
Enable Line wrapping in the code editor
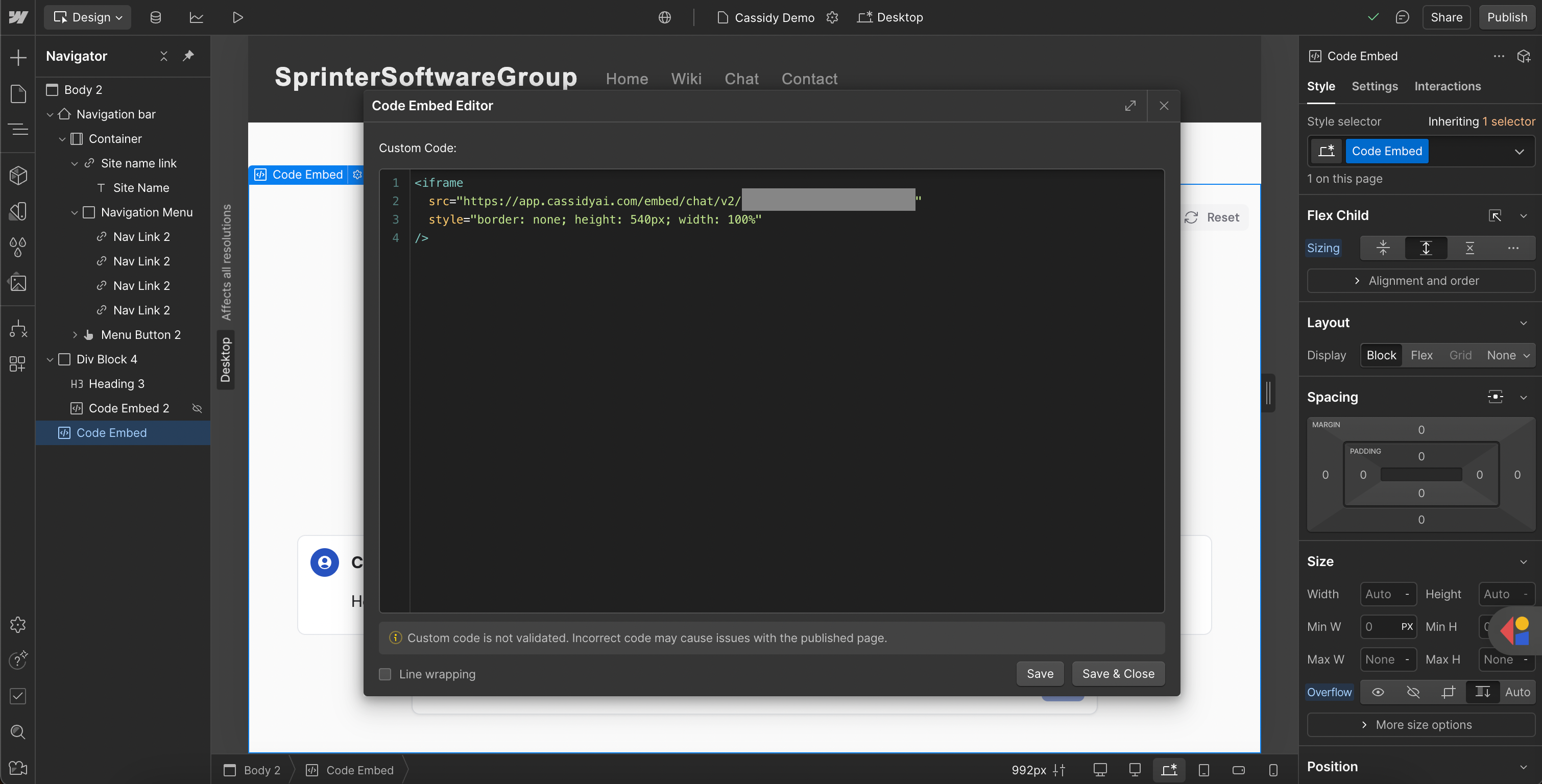pyautogui.click(x=385, y=674)
